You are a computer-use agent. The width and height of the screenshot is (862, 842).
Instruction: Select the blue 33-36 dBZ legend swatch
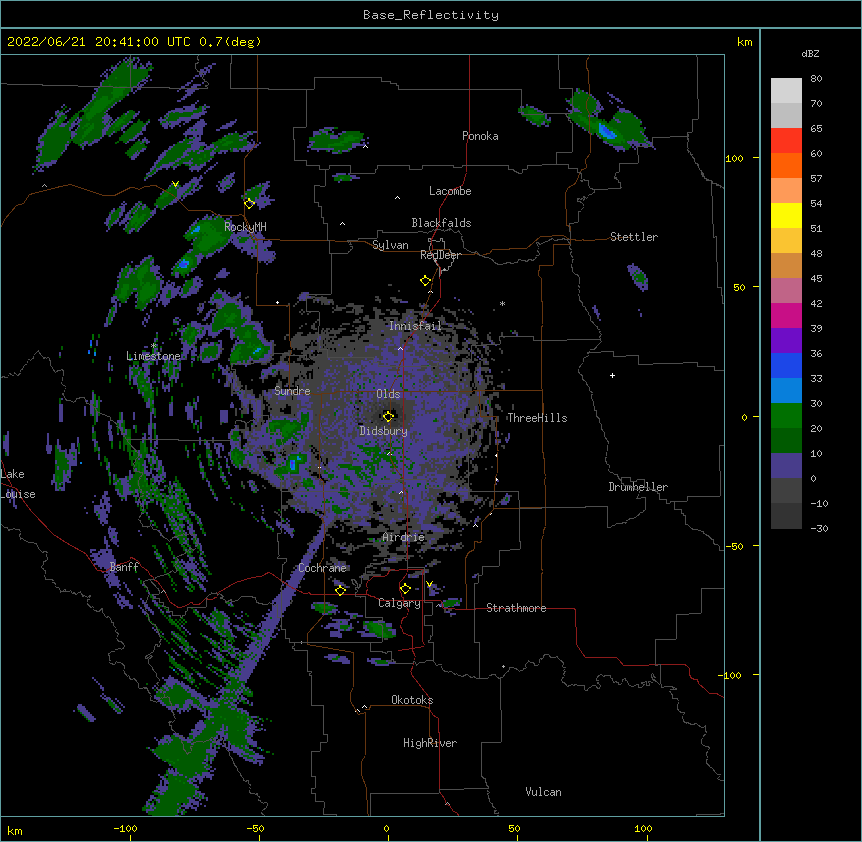click(786, 365)
